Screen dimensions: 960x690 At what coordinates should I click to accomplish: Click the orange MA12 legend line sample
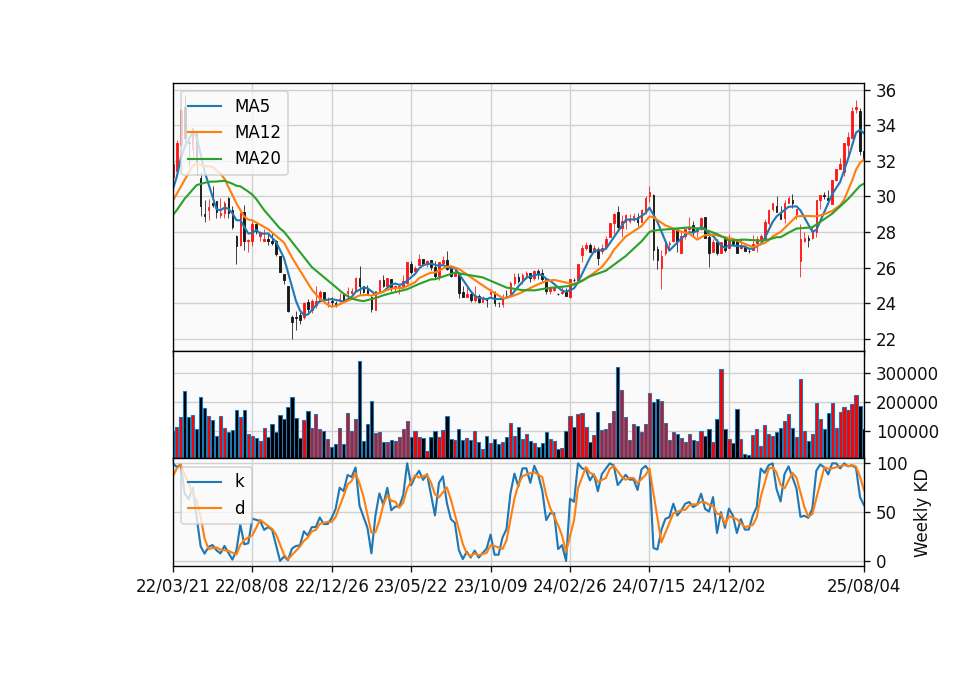(204, 132)
